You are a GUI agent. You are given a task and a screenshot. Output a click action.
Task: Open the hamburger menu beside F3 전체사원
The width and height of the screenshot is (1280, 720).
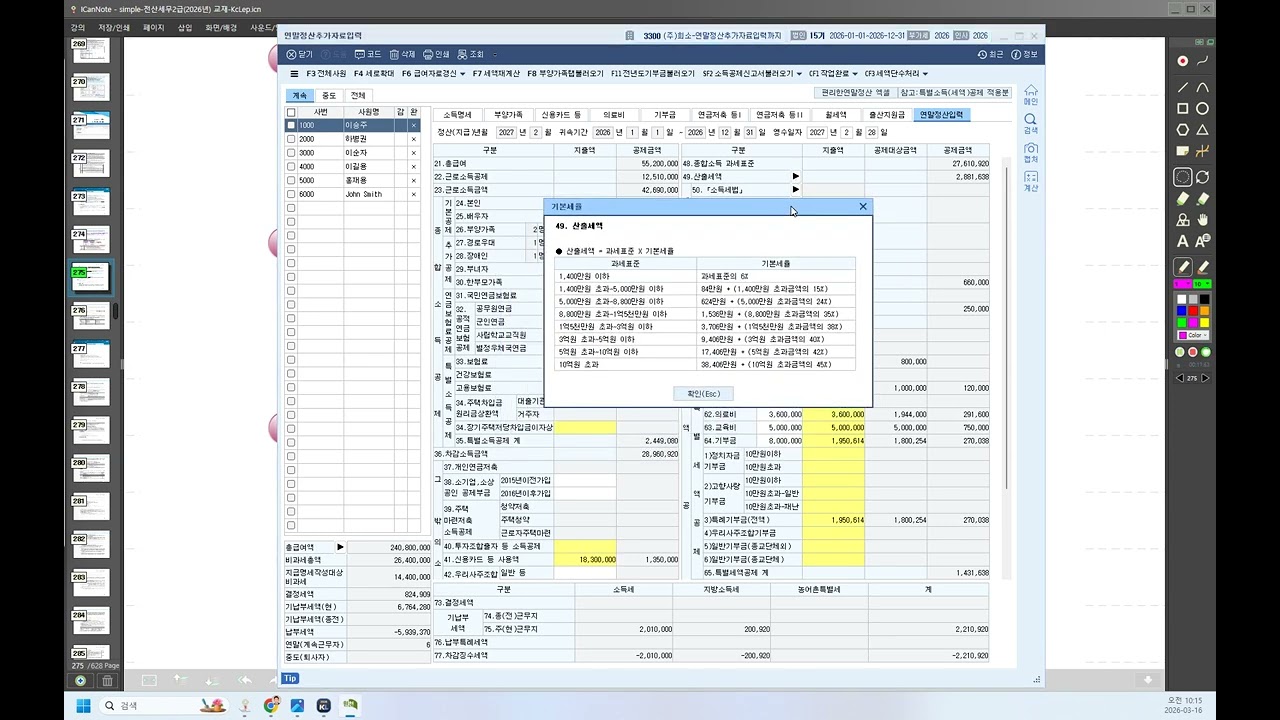(294, 73)
